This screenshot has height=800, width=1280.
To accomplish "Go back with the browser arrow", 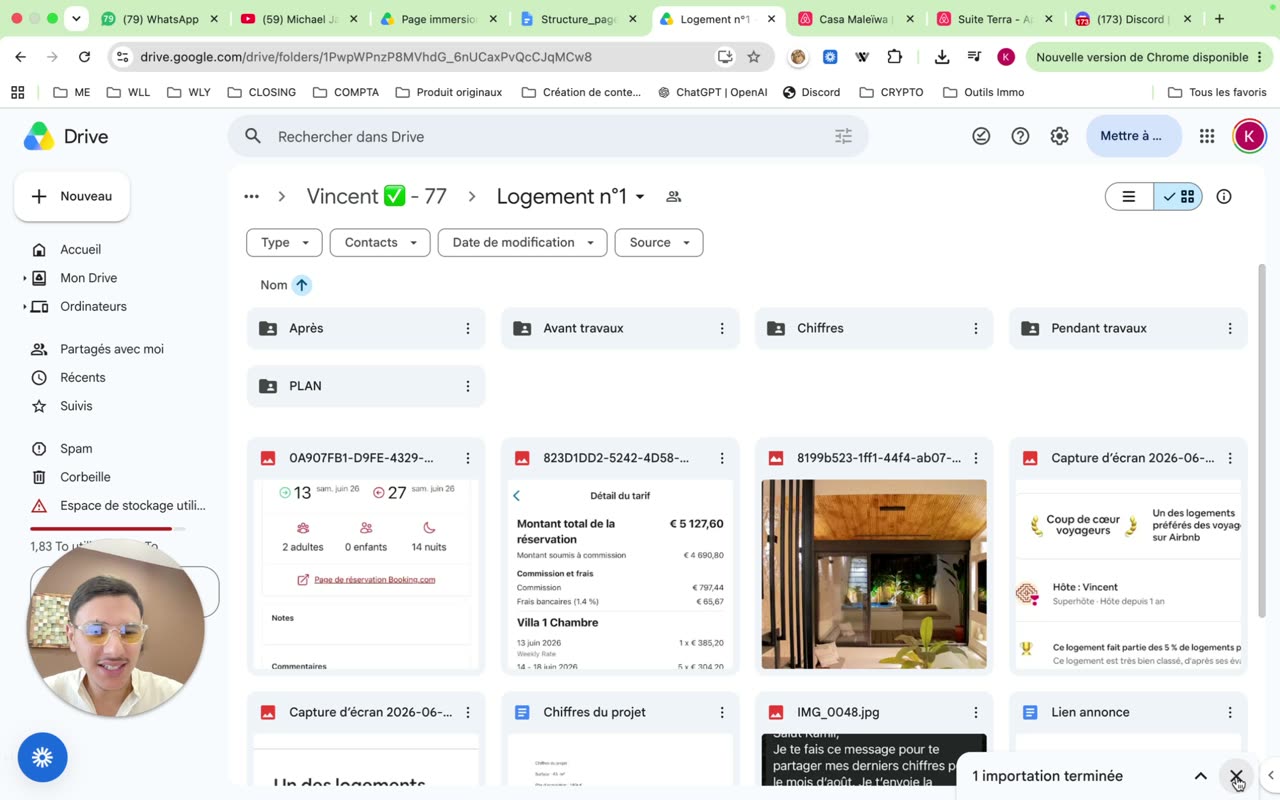I will pyautogui.click(x=21, y=57).
